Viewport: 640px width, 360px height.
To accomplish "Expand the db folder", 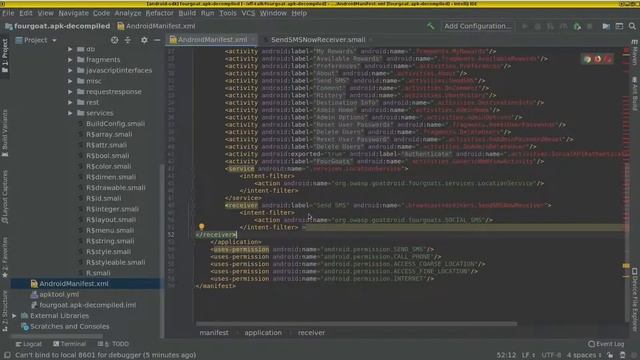I will [70, 49].
